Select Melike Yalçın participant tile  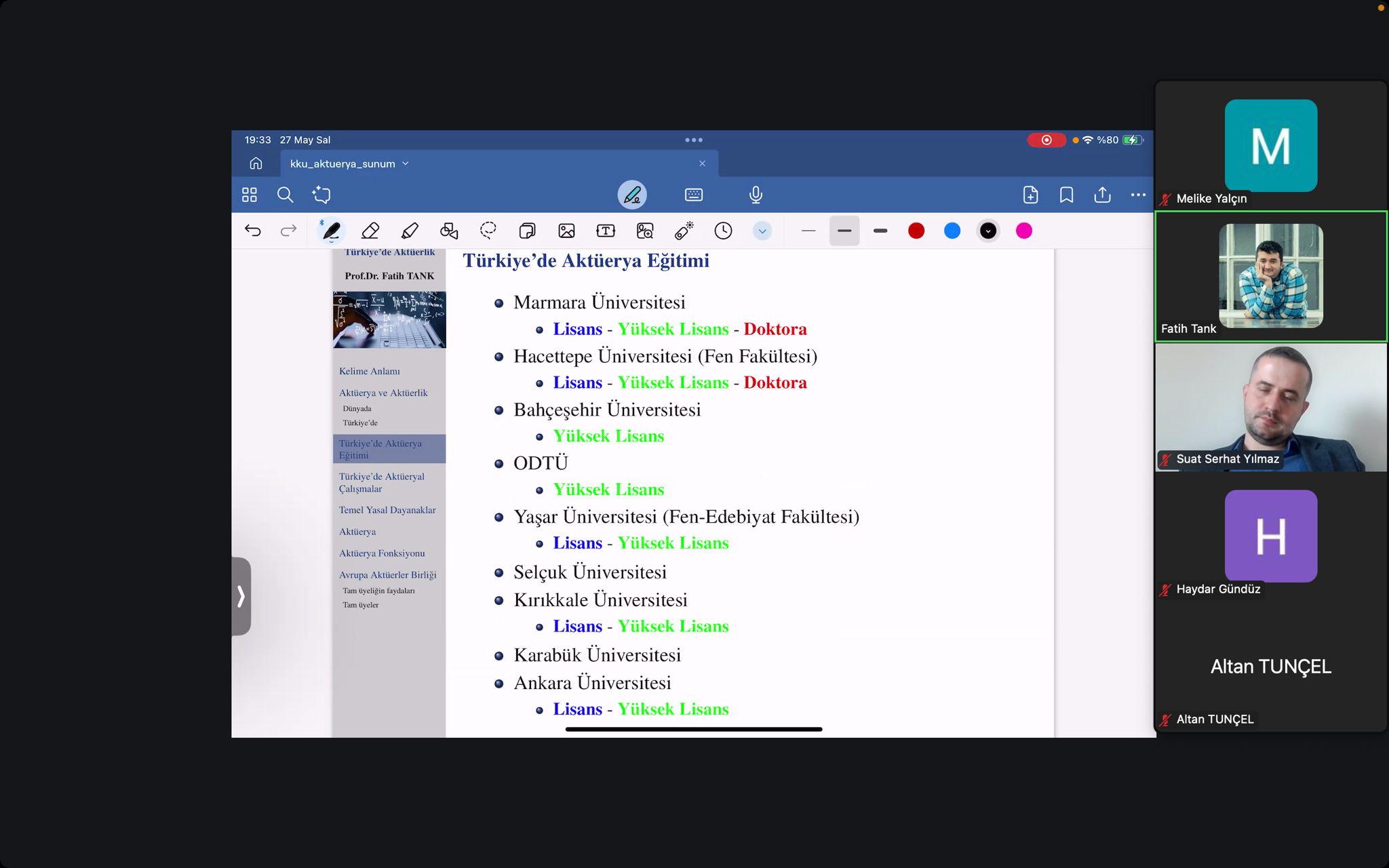[1271, 145]
